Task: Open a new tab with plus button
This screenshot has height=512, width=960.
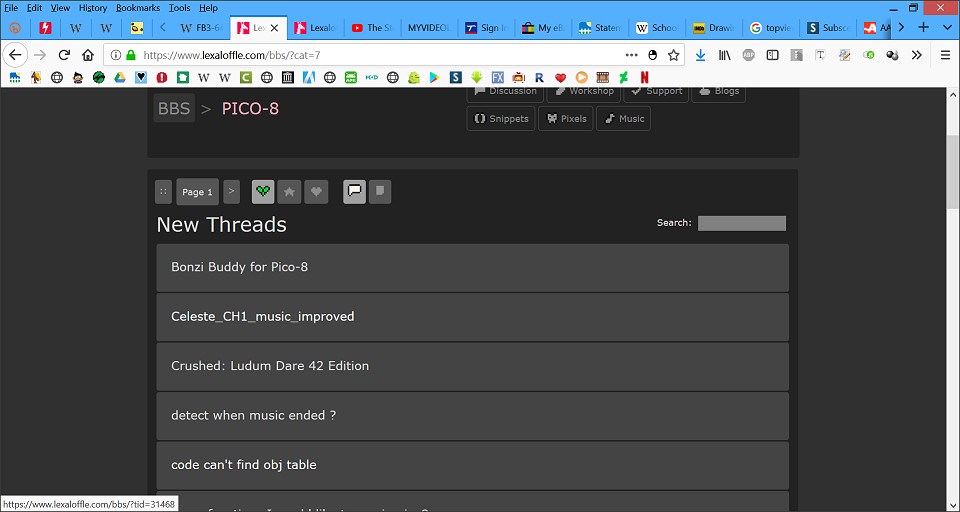Action: tap(923, 28)
